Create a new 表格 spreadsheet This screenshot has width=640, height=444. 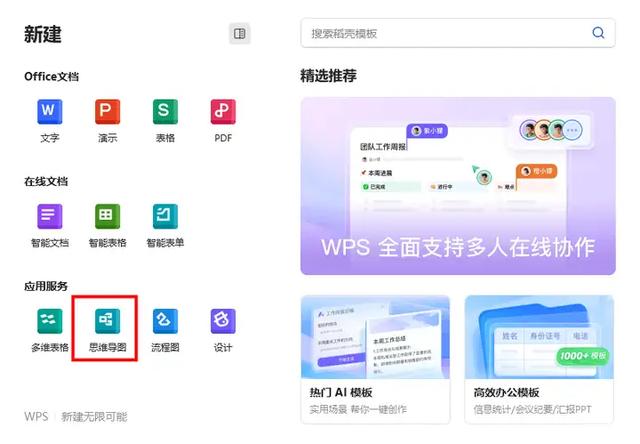pyautogui.click(x=165, y=120)
